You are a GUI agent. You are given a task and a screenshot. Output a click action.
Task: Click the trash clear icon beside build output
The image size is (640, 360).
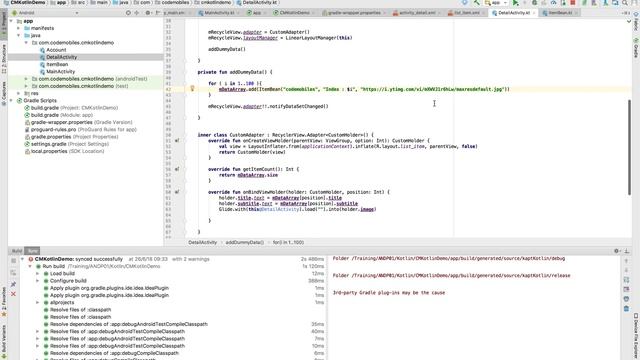627,309
